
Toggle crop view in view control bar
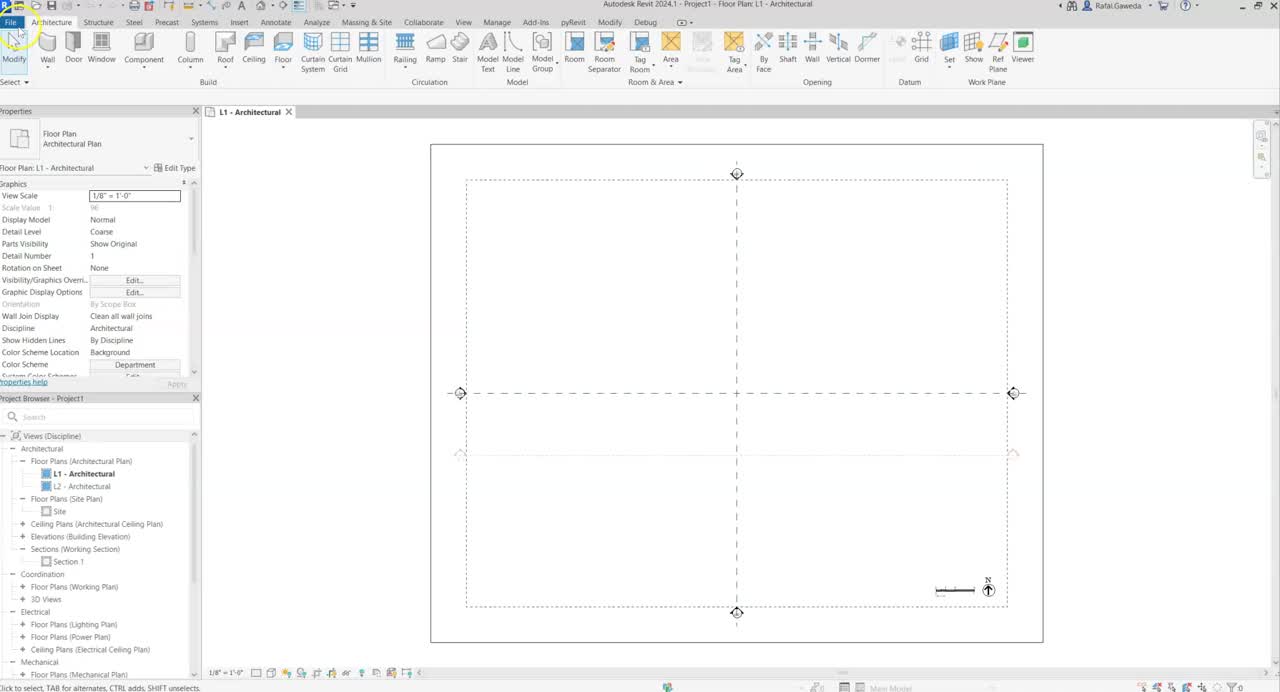(x=317, y=673)
